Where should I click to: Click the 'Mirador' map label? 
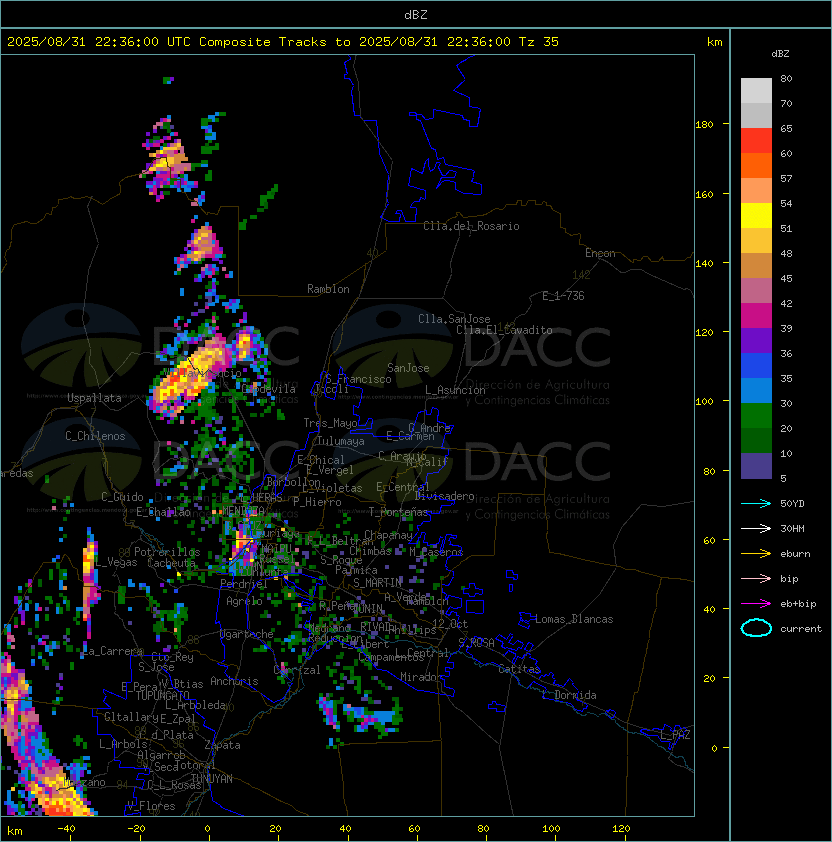point(422,677)
